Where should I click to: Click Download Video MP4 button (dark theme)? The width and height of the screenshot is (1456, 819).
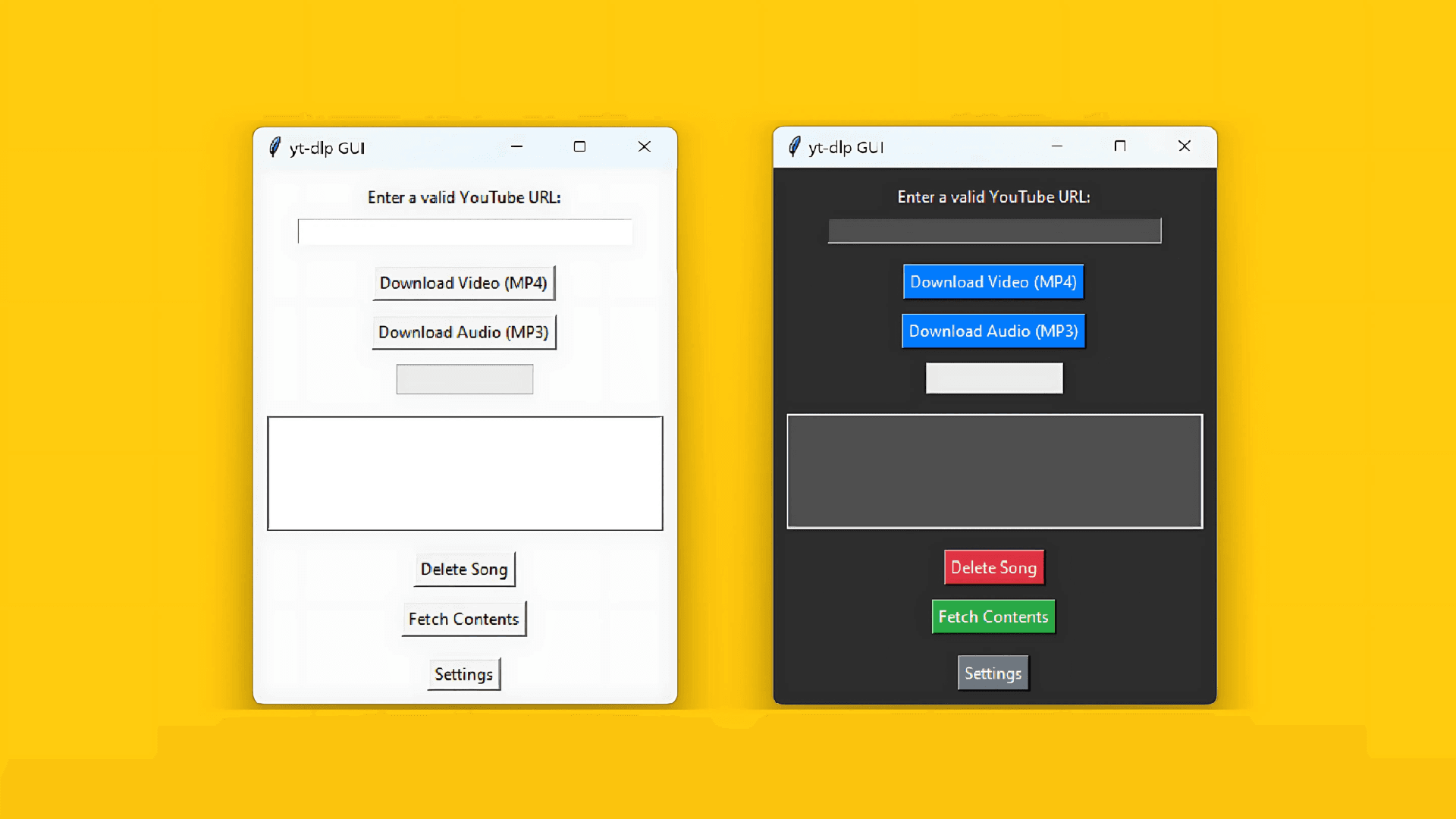(x=993, y=281)
